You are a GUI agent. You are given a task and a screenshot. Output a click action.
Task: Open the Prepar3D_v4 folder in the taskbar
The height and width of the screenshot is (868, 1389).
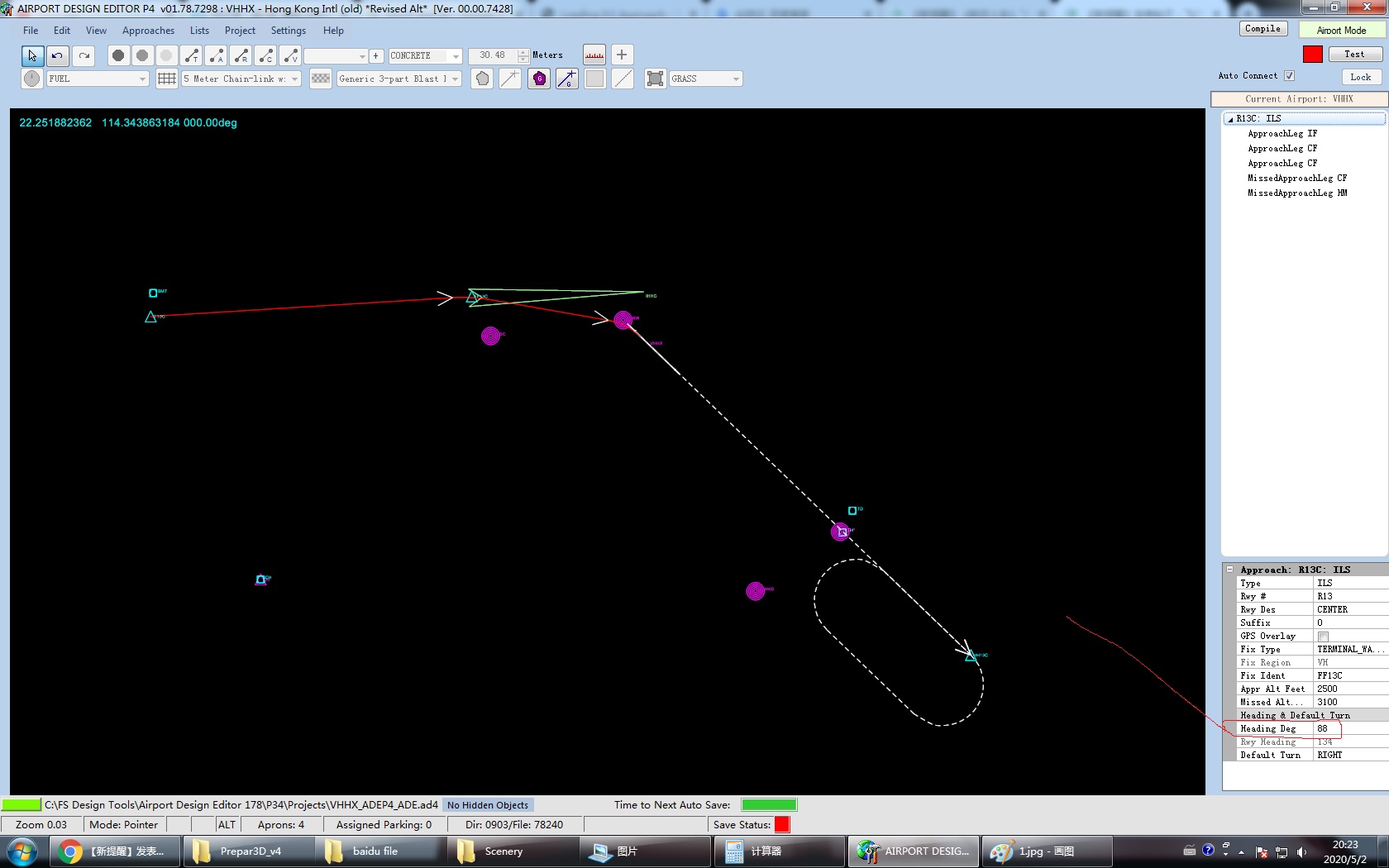247,851
